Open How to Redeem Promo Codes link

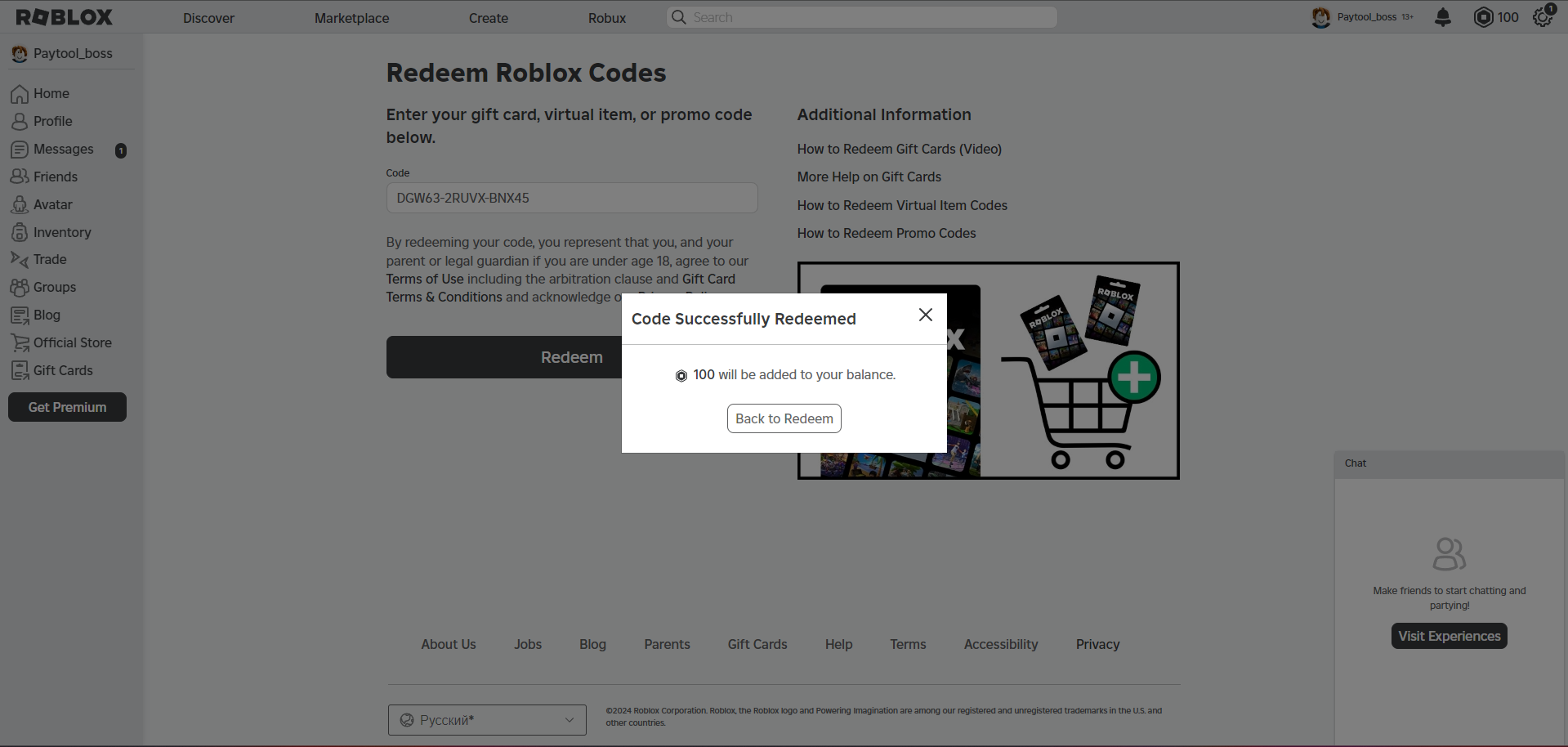click(x=887, y=233)
